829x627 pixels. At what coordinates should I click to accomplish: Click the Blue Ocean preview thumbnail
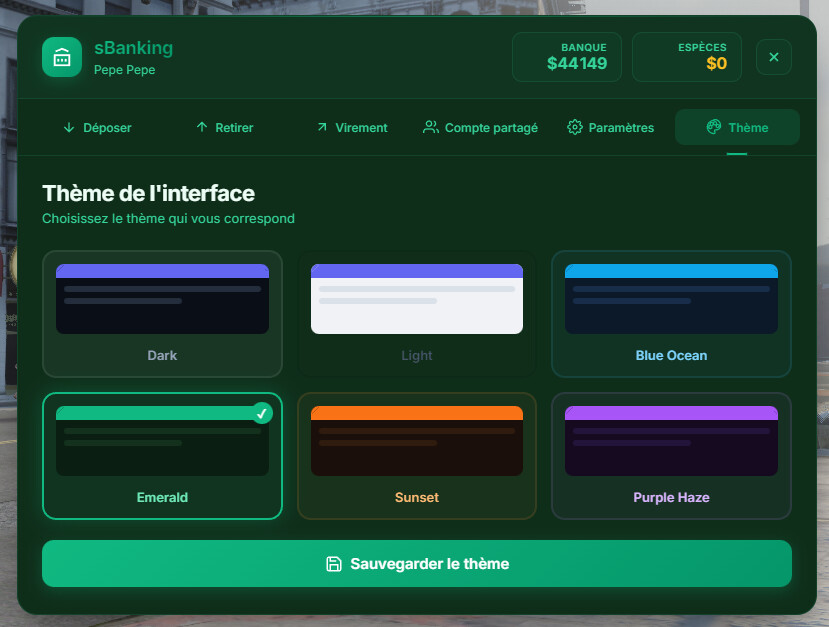671,299
